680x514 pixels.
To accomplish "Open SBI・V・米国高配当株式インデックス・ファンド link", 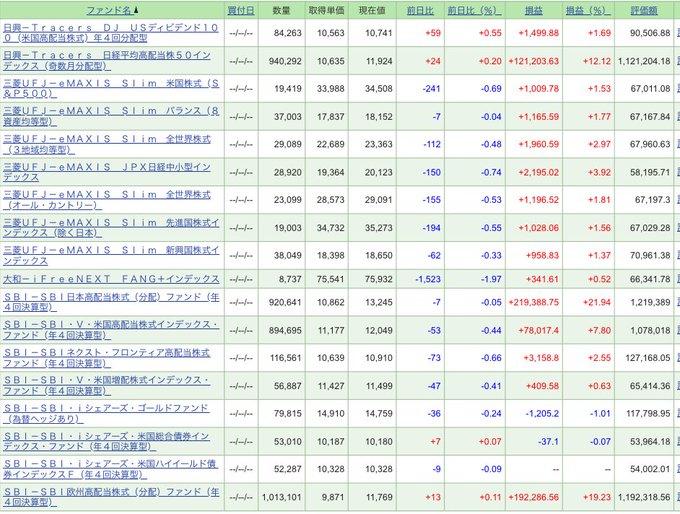I will (x=111, y=330).
